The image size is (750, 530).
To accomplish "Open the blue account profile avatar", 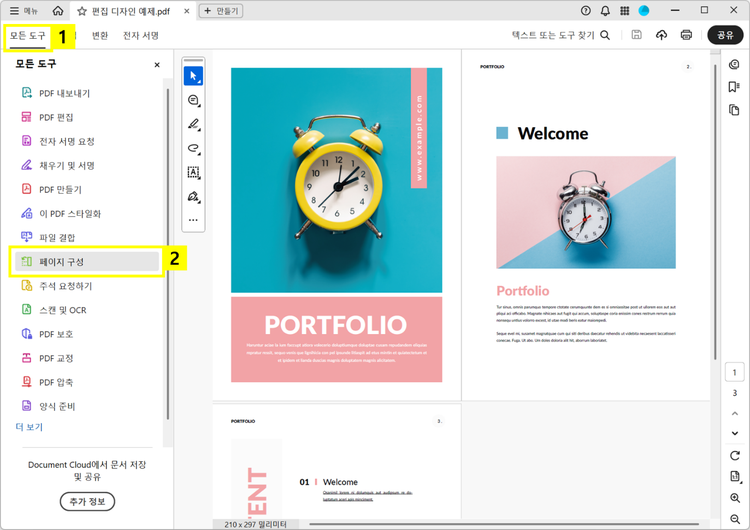I will (644, 11).
